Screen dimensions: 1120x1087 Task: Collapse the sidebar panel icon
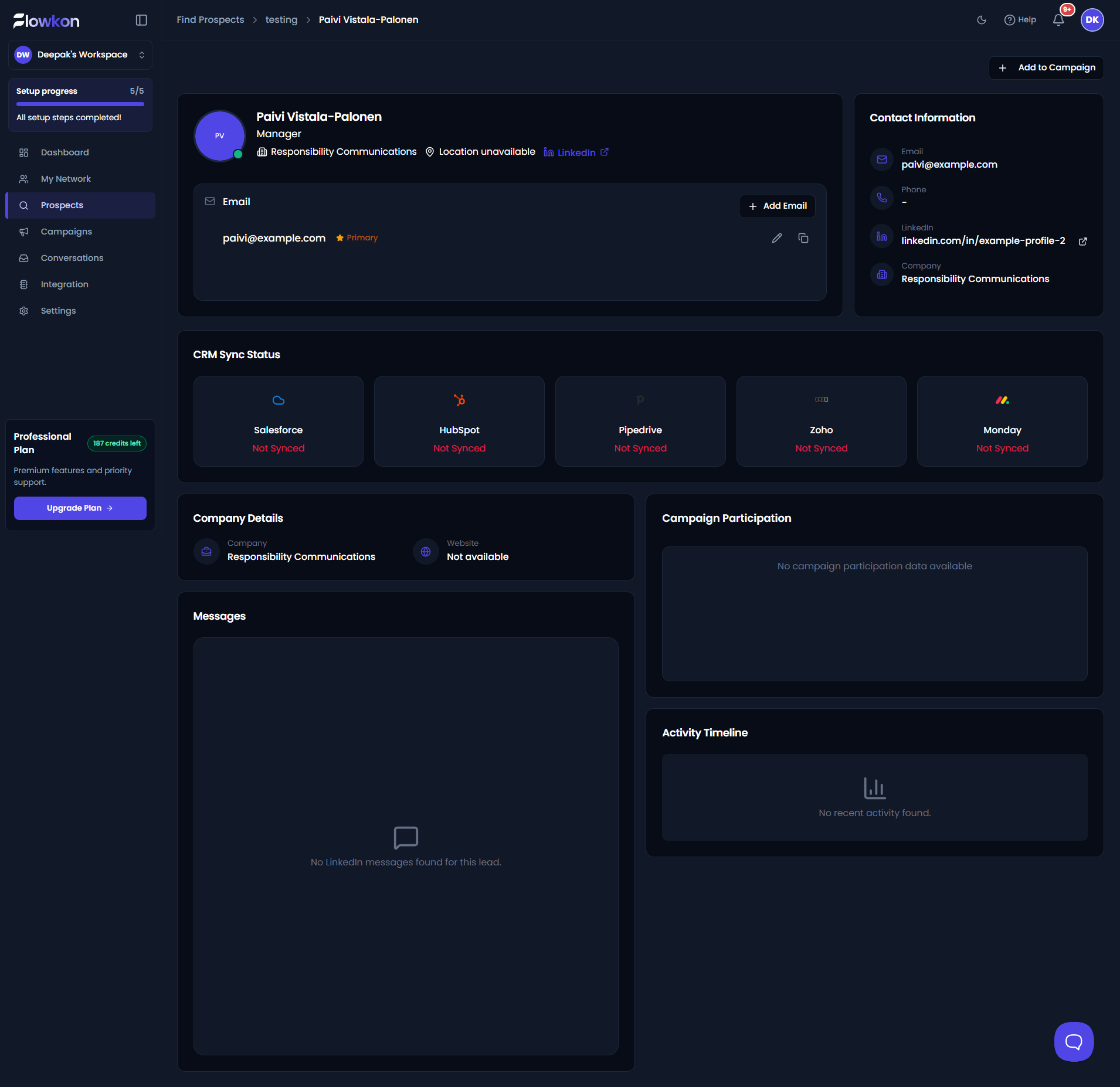tap(141, 20)
